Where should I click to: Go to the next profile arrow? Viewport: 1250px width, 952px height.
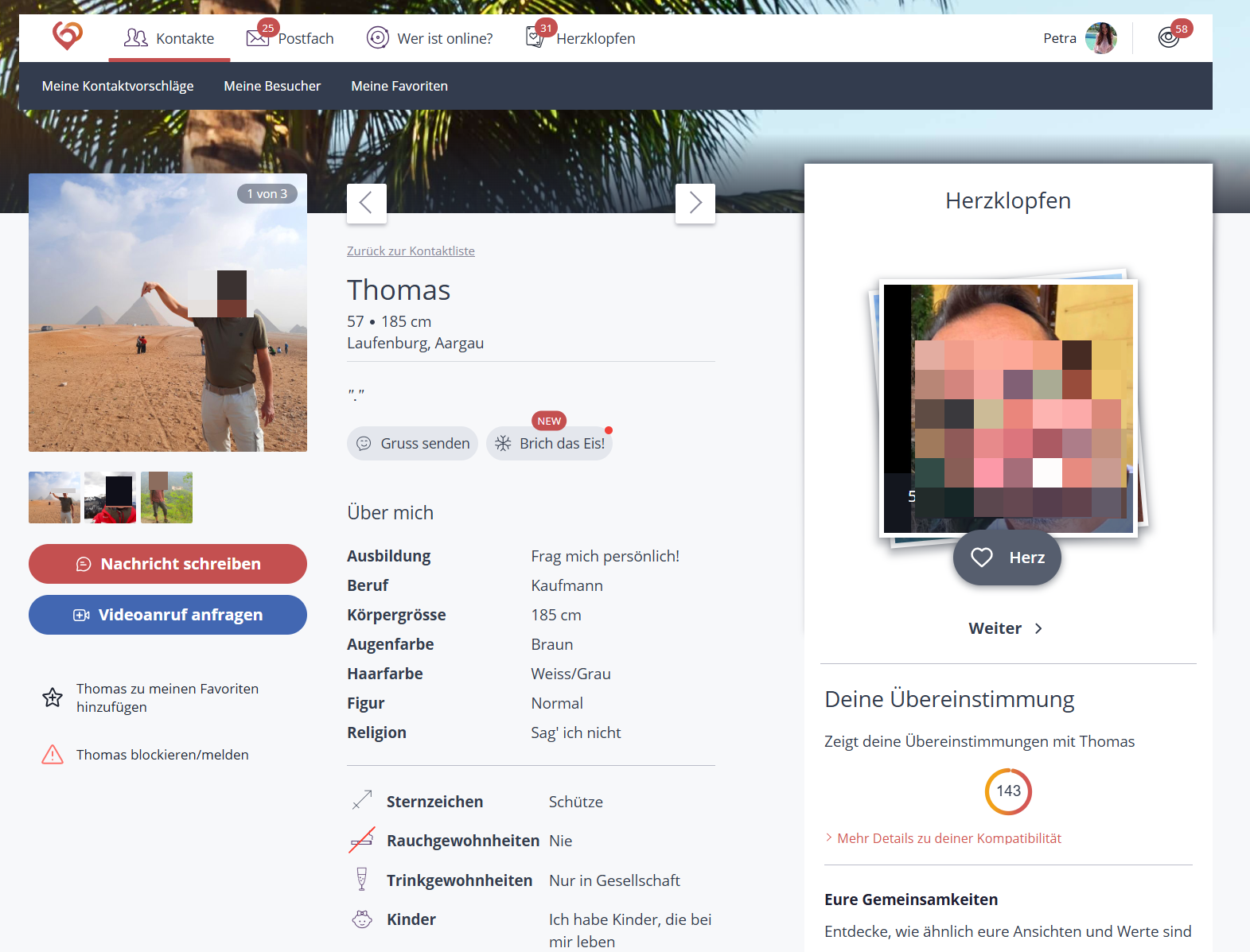[x=695, y=204]
